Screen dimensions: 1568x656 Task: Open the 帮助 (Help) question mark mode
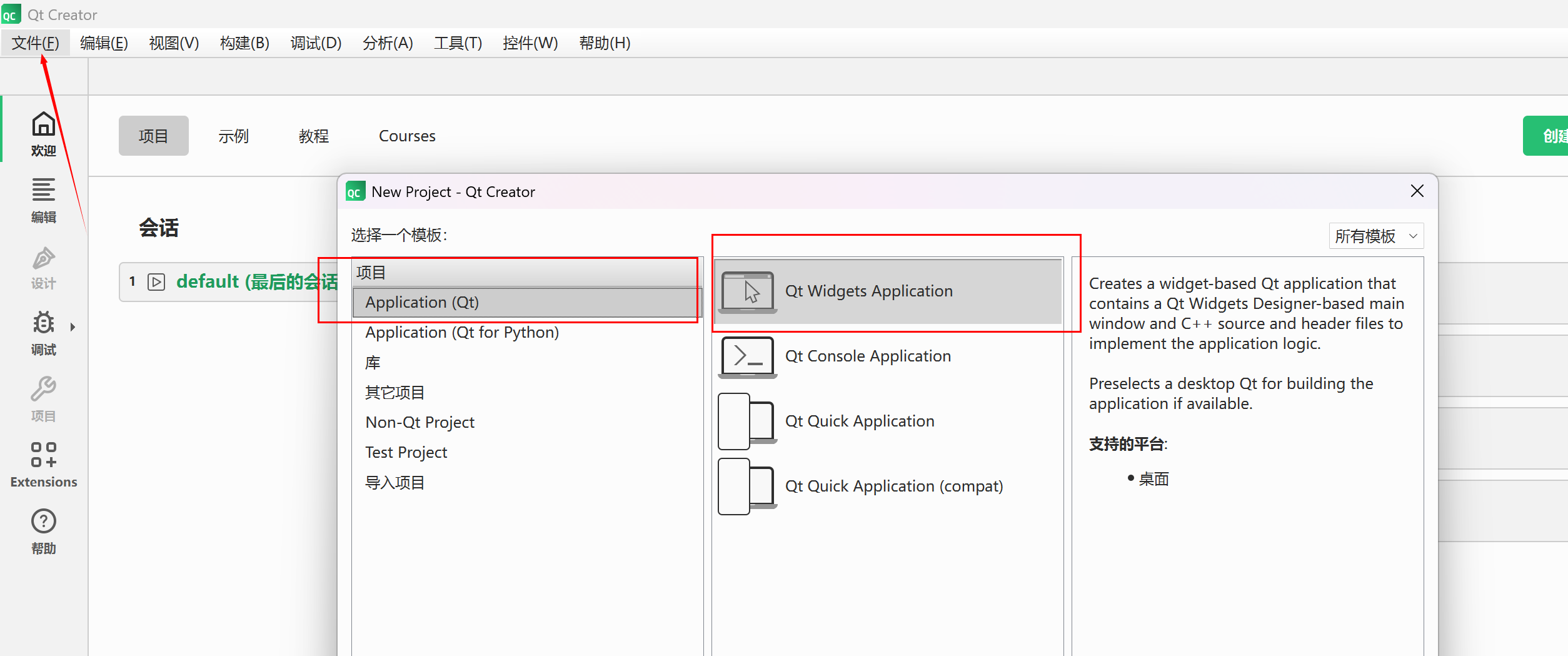coord(44,532)
